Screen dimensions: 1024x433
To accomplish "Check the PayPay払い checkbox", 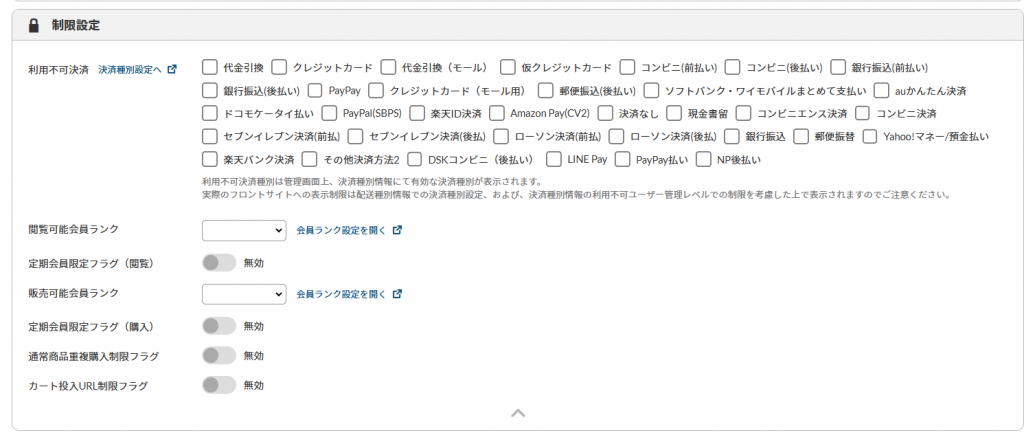I will 622,159.
